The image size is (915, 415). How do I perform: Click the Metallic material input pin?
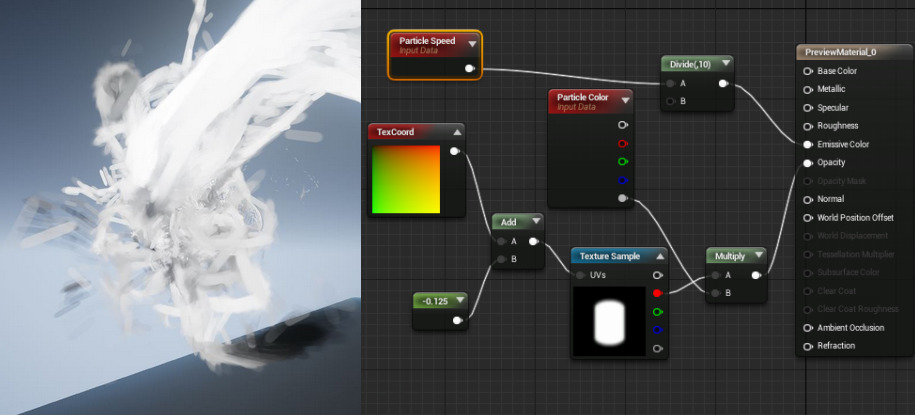point(808,89)
